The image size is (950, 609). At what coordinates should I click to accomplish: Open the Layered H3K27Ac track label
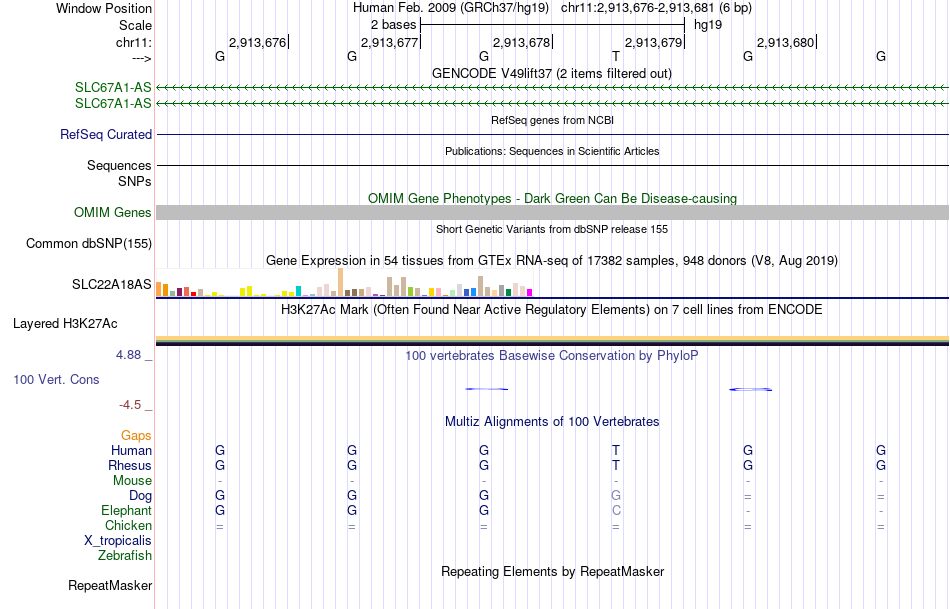tap(65, 324)
